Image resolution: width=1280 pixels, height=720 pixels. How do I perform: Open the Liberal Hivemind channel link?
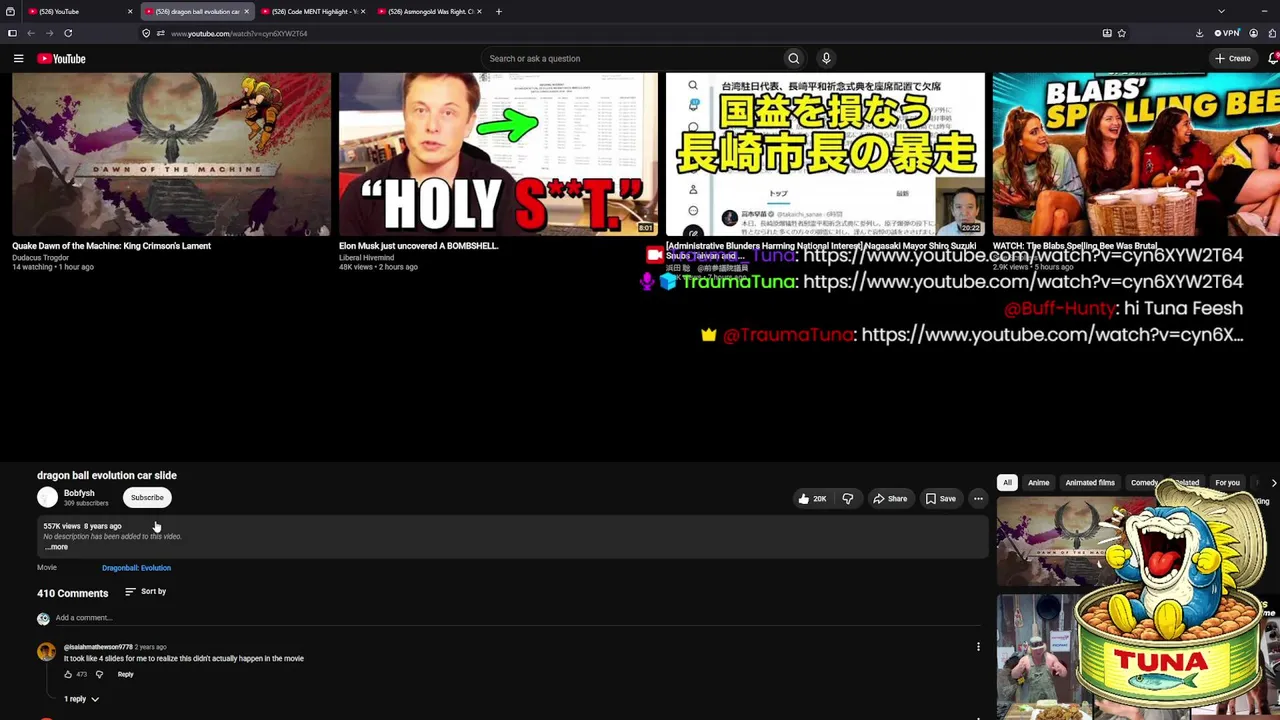pos(366,257)
